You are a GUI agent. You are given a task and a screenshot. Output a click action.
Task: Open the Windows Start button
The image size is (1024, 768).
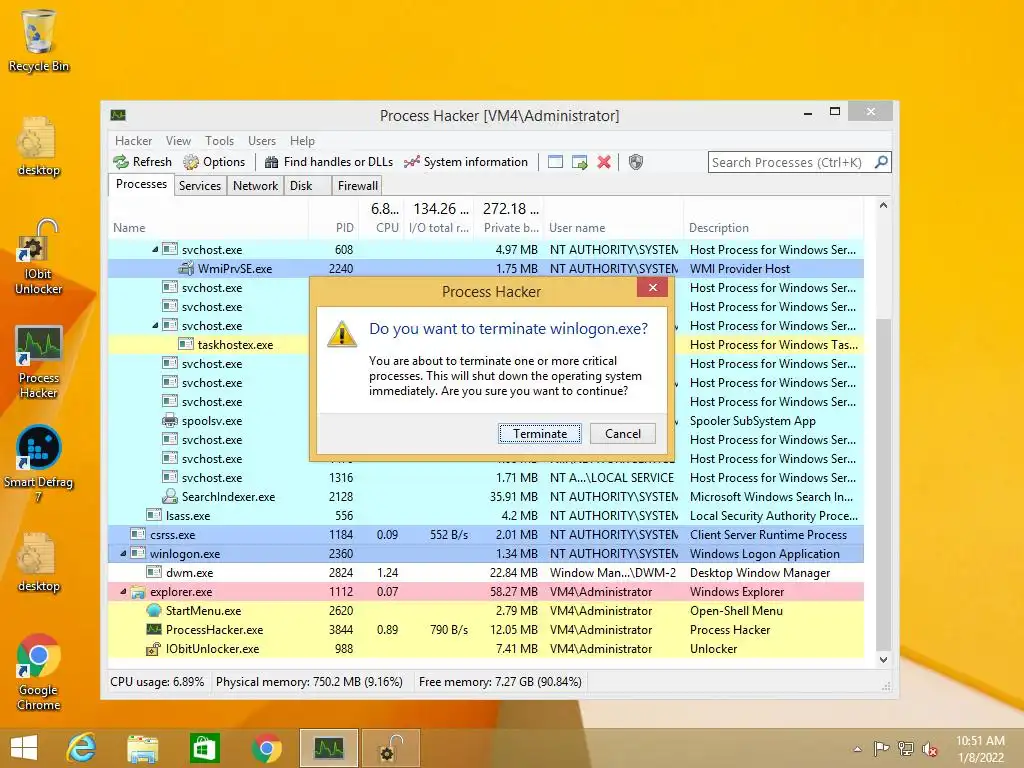click(x=24, y=748)
